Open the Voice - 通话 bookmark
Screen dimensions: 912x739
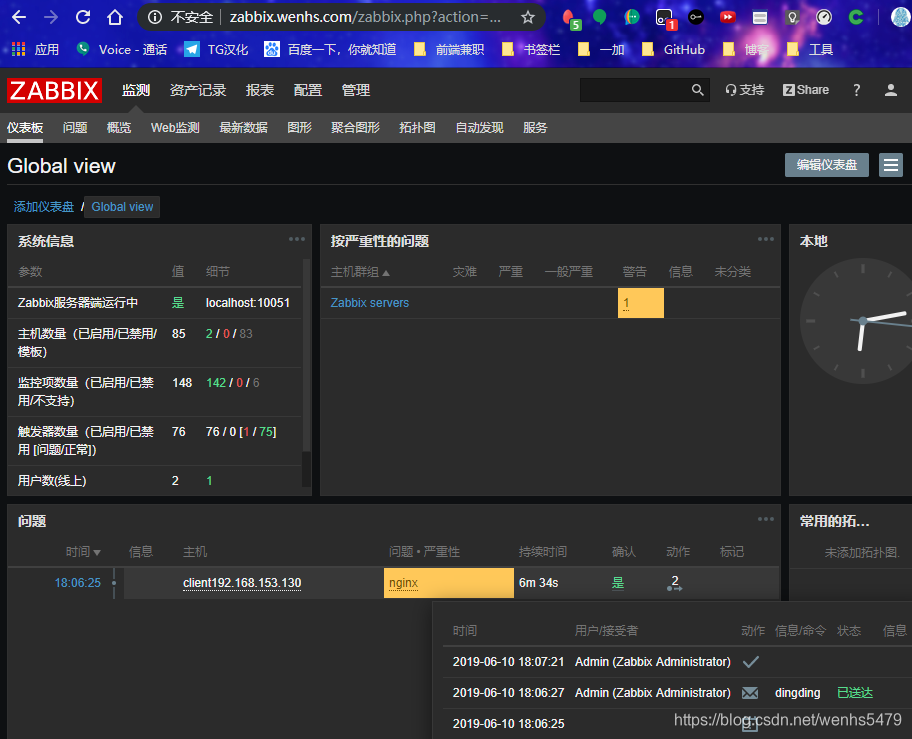point(122,49)
